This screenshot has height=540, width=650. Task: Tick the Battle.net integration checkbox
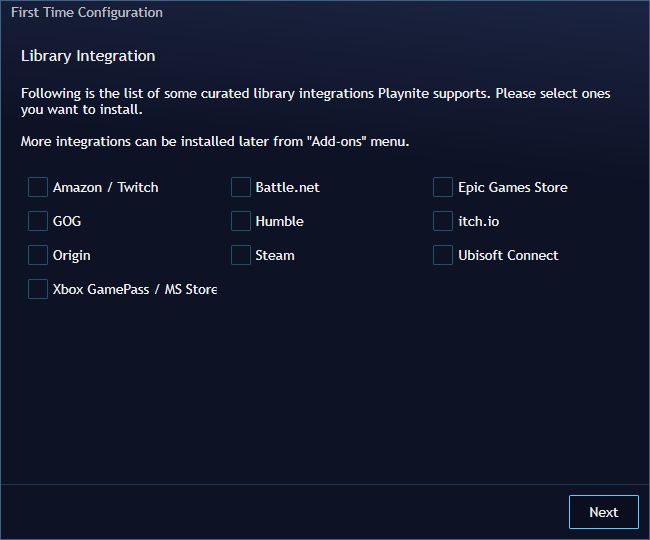(240, 187)
